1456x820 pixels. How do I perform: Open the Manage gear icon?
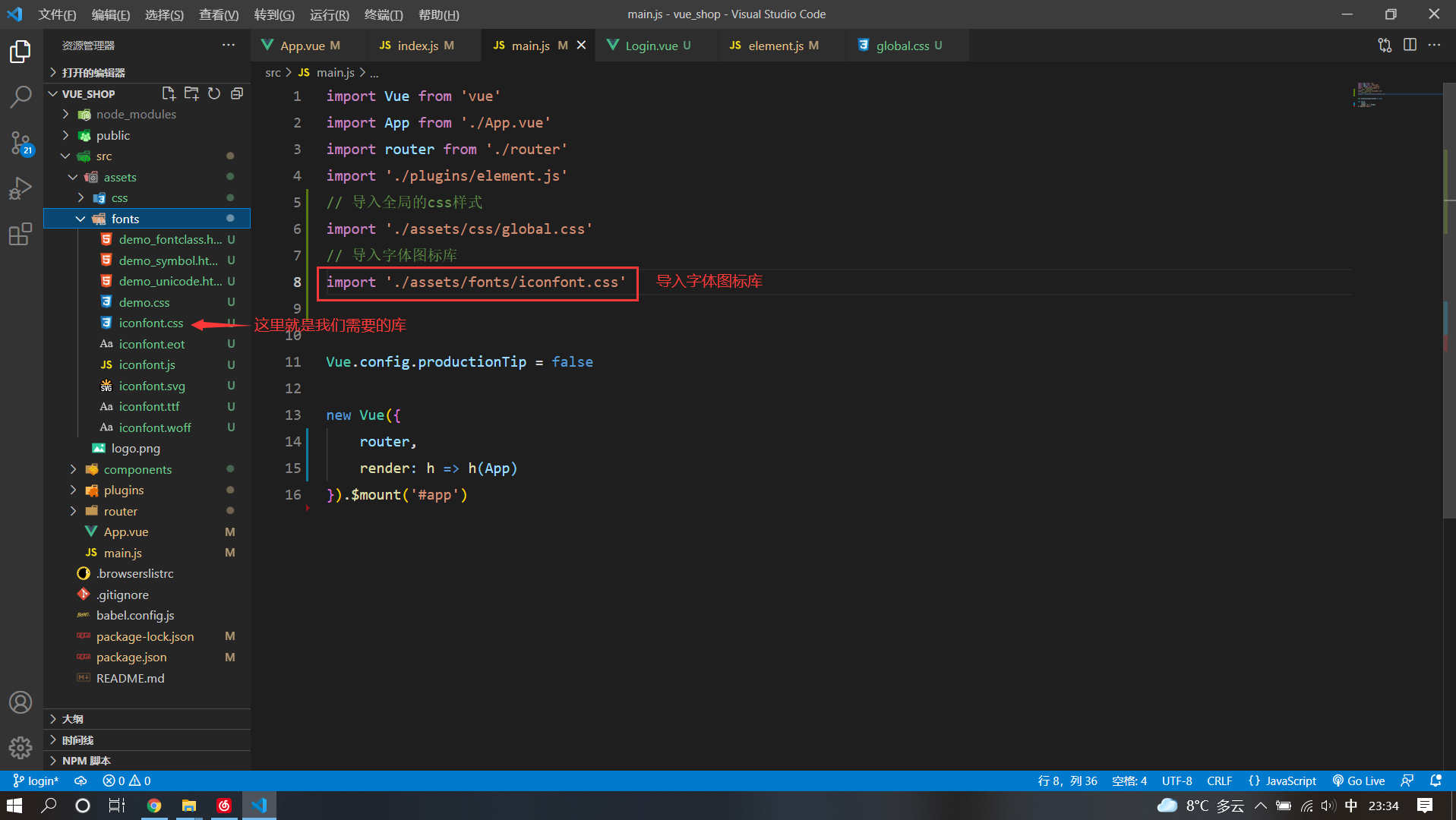click(21, 748)
